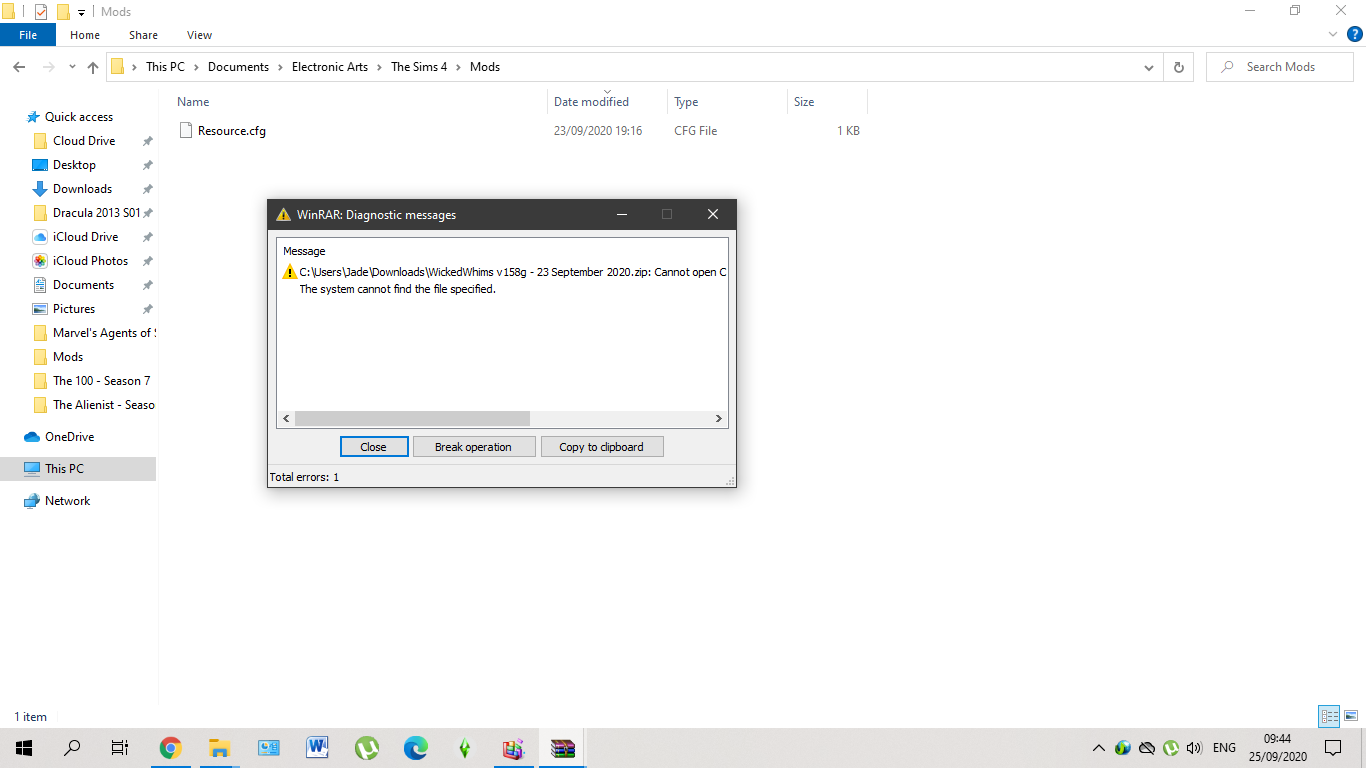Switch to WinRAR in the taskbar
Viewport: 1366px width, 768px height.
click(x=563, y=748)
